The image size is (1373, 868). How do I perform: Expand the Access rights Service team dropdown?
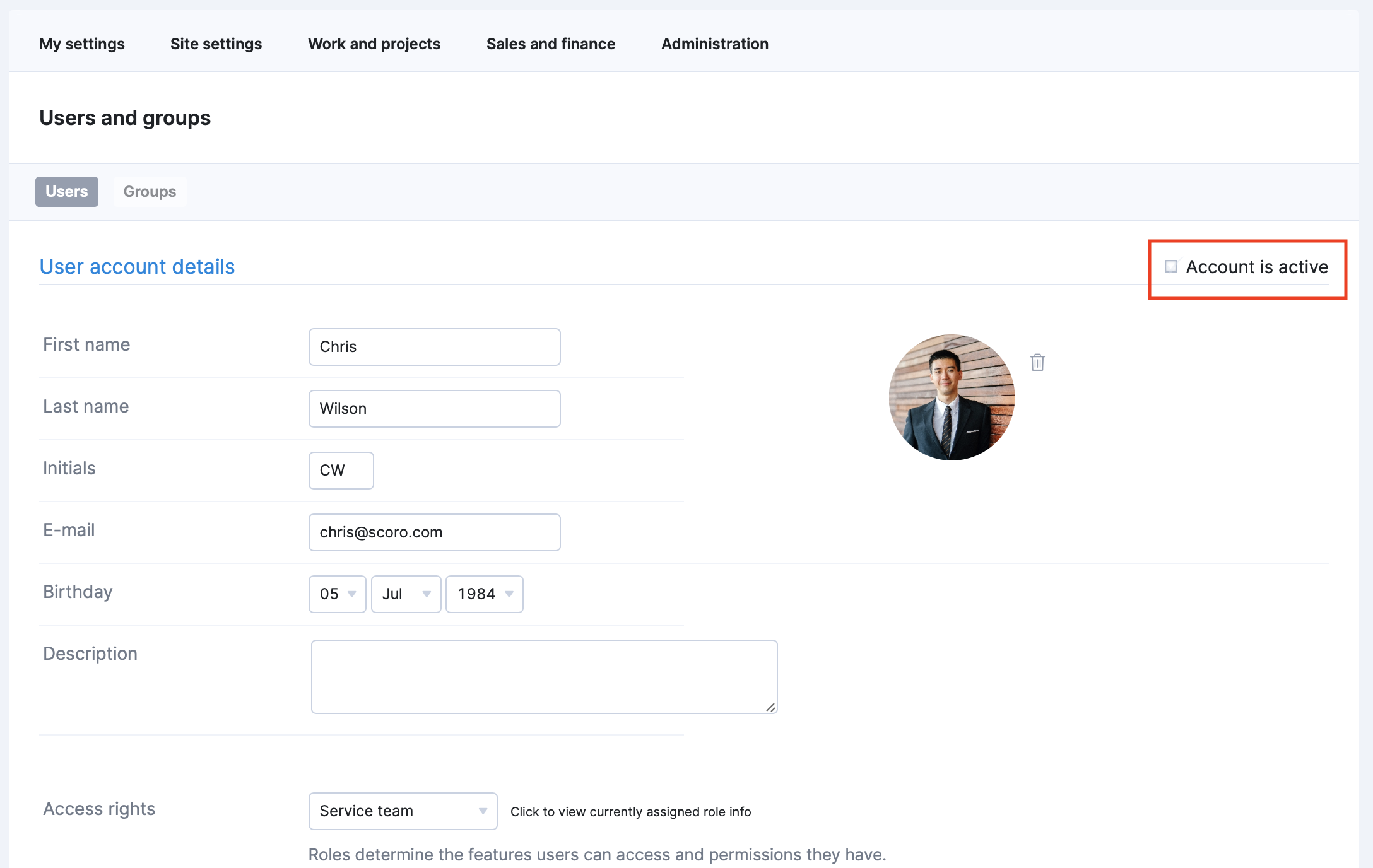click(403, 811)
